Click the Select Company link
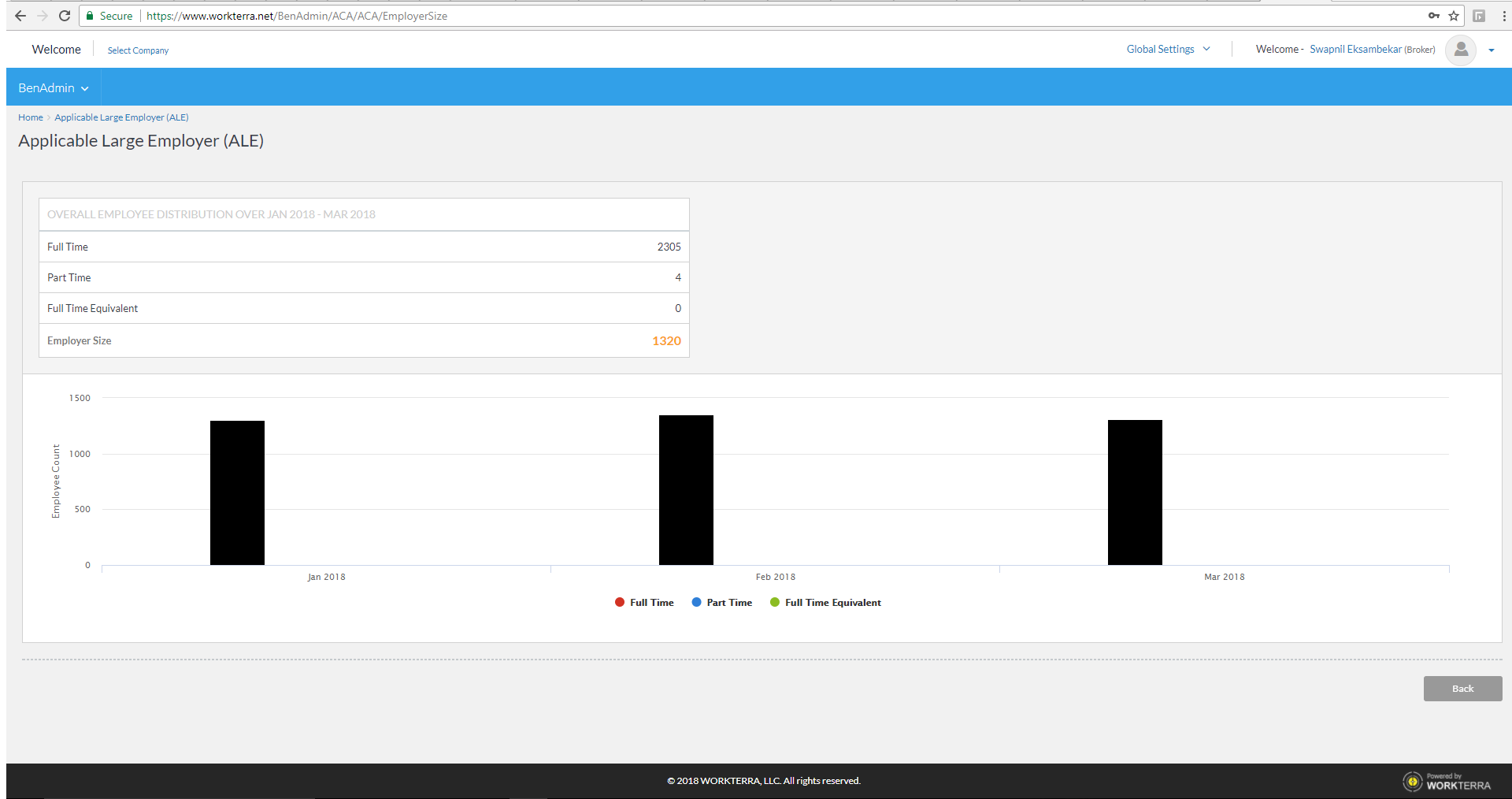Image resolution: width=1512 pixels, height=799 pixels. point(138,50)
